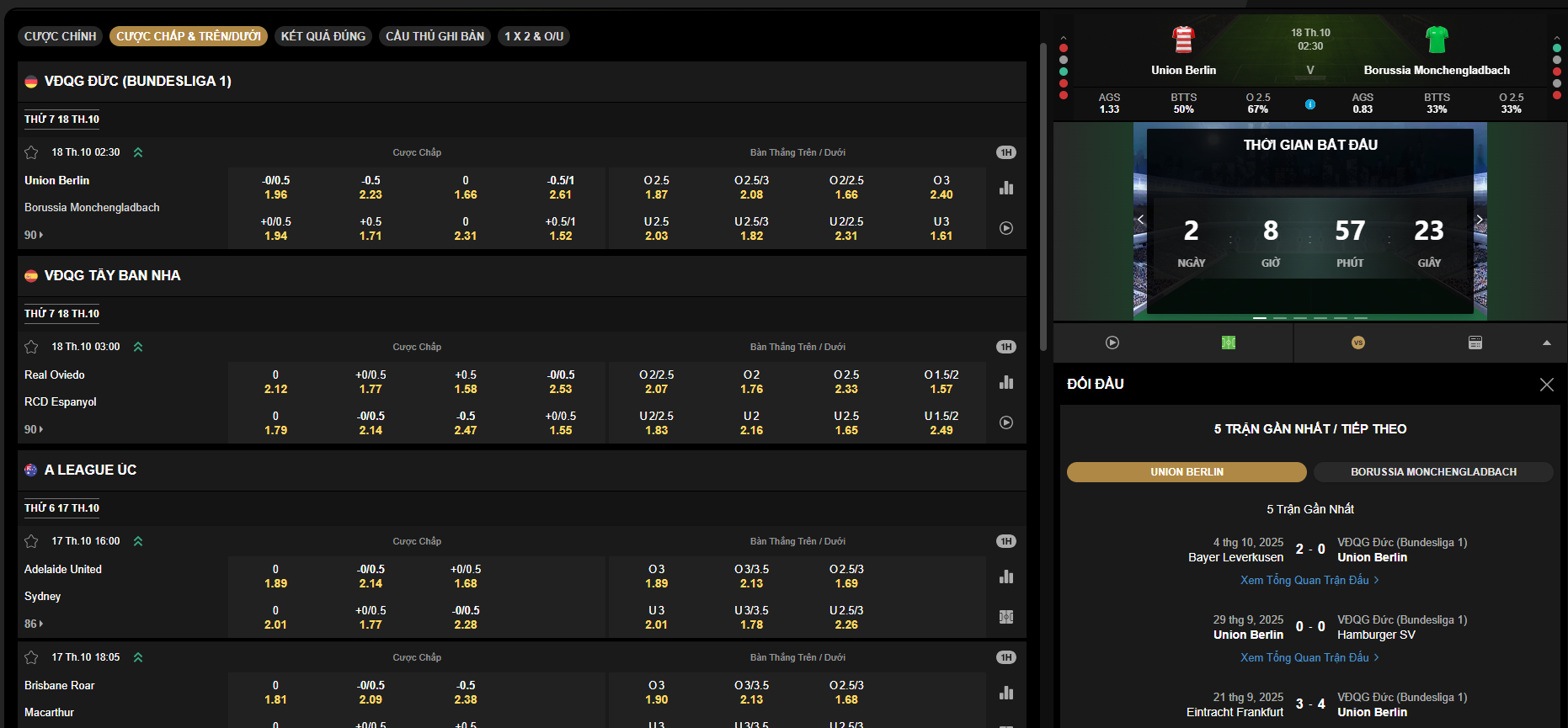Close the ĐỐI ĐẦU panel

point(1546,384)
